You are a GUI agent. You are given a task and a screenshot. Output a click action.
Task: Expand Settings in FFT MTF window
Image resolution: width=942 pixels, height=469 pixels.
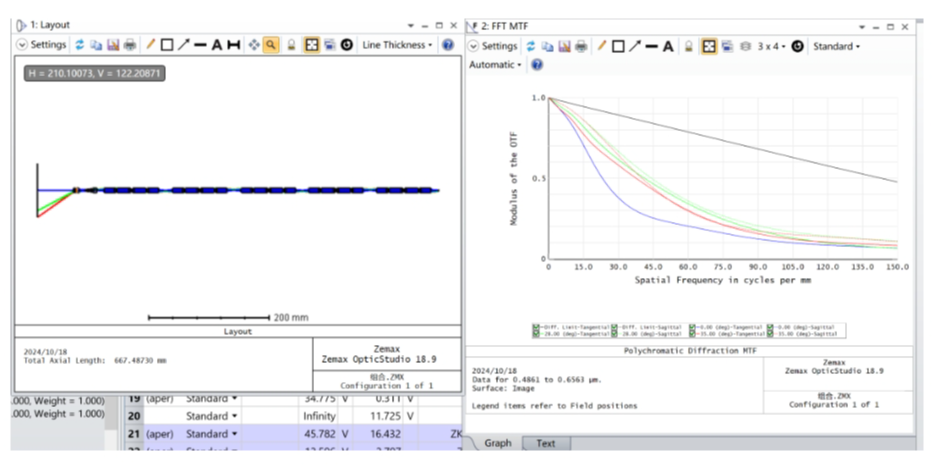coord(494,46)
